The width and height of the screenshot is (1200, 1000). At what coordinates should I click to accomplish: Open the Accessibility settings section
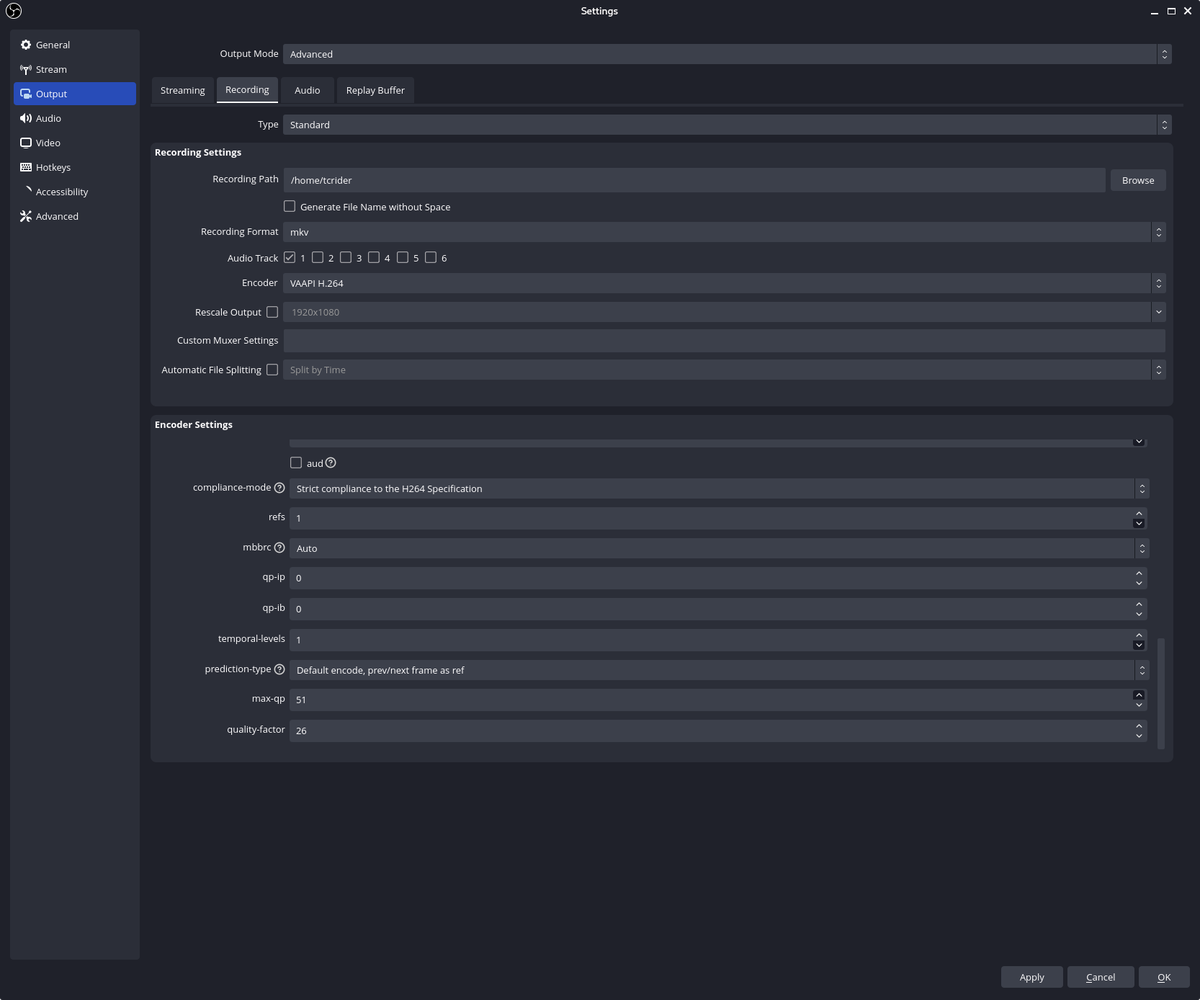75,192
